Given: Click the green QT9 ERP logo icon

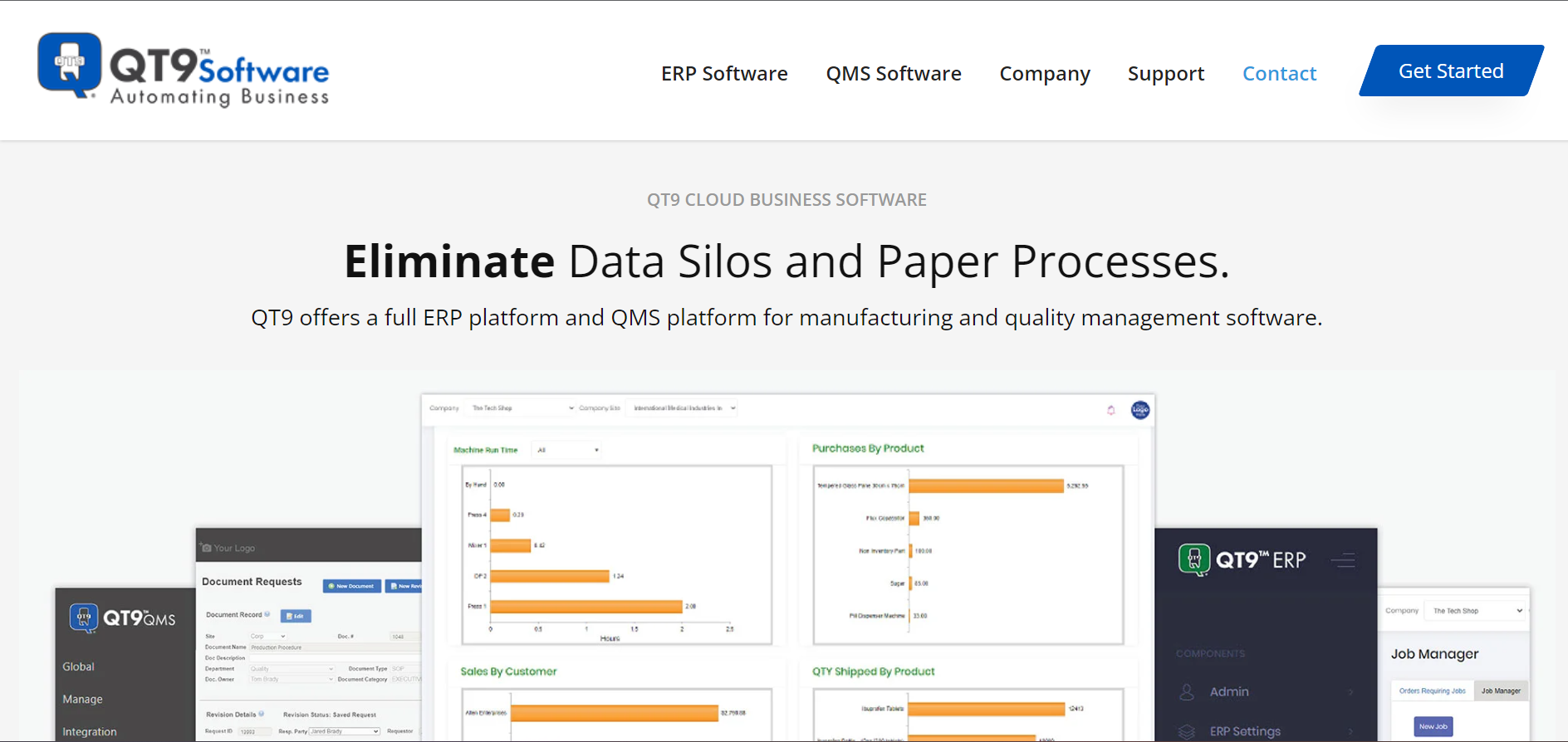Looking at the screenshot, I should [x=1193, y=560].
